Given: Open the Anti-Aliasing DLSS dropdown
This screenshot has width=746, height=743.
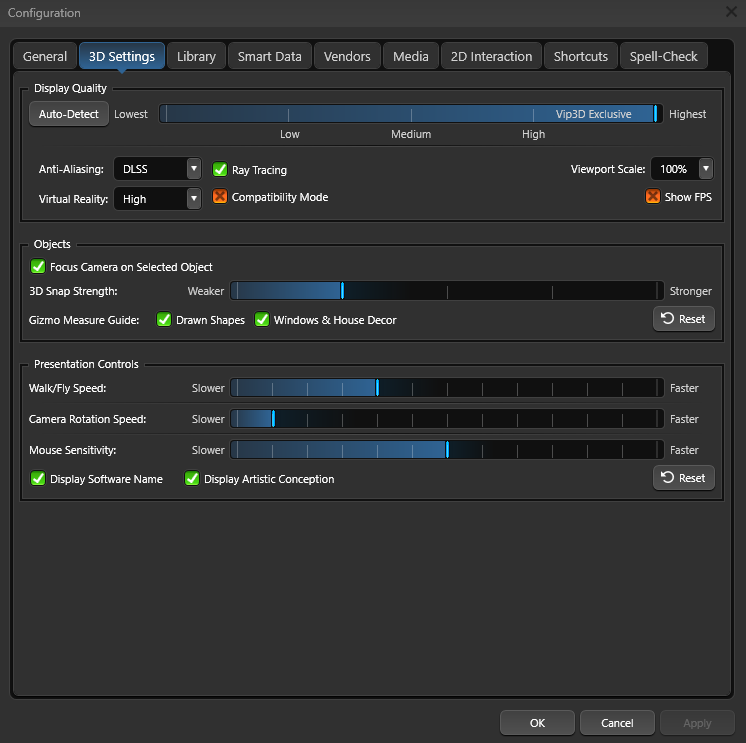Looking at the screenshot, I should 158,169.
